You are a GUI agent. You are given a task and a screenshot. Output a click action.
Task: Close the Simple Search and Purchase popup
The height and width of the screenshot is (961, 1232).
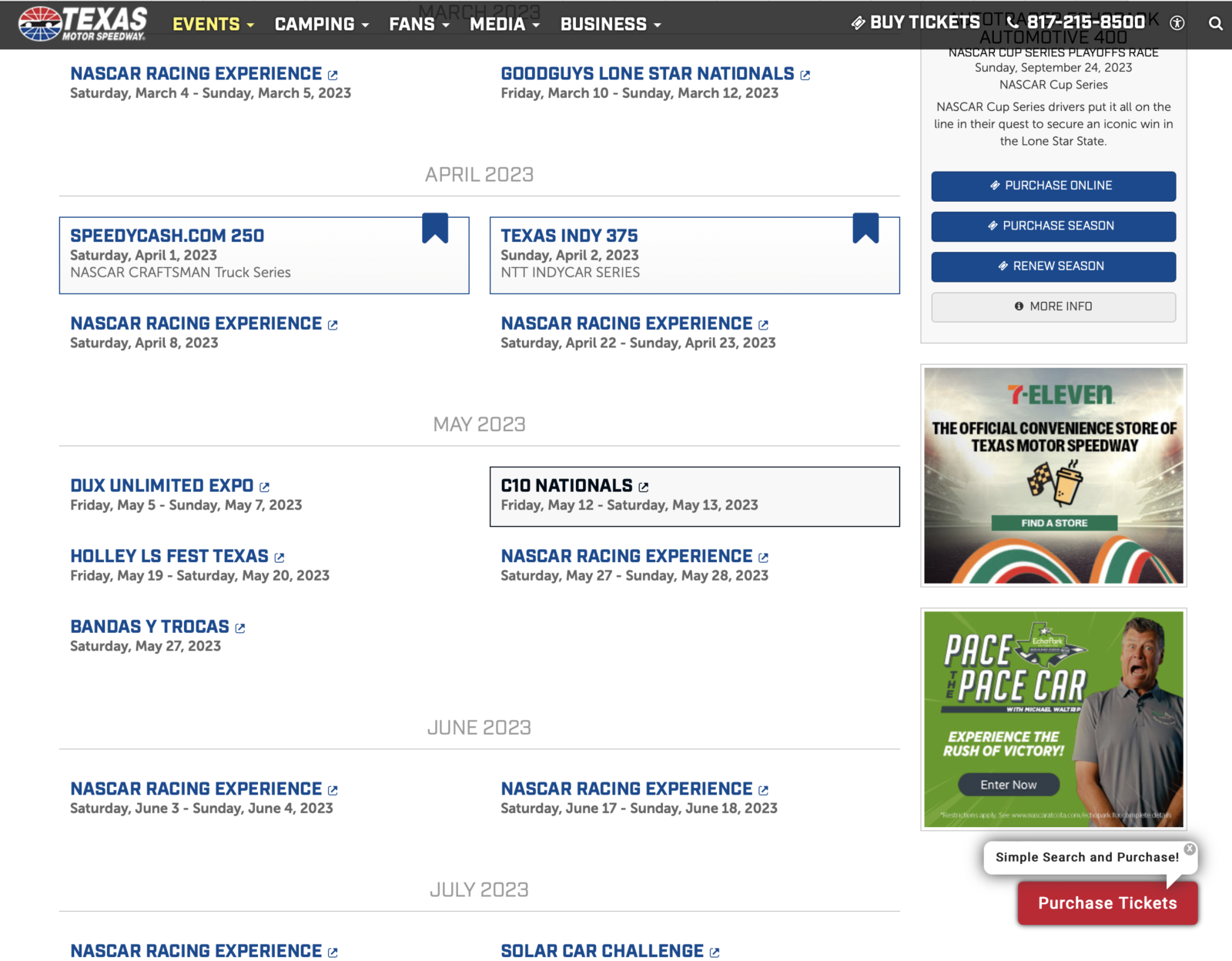pos(1190,849)
